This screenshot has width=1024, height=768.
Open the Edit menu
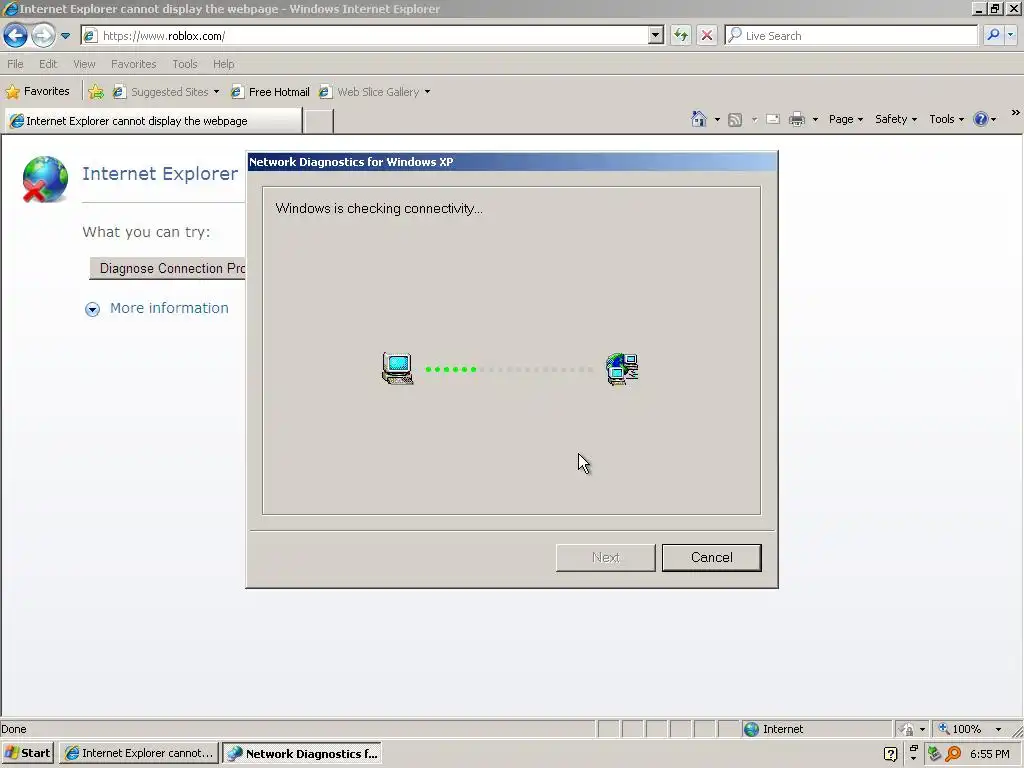coord(48,64)
